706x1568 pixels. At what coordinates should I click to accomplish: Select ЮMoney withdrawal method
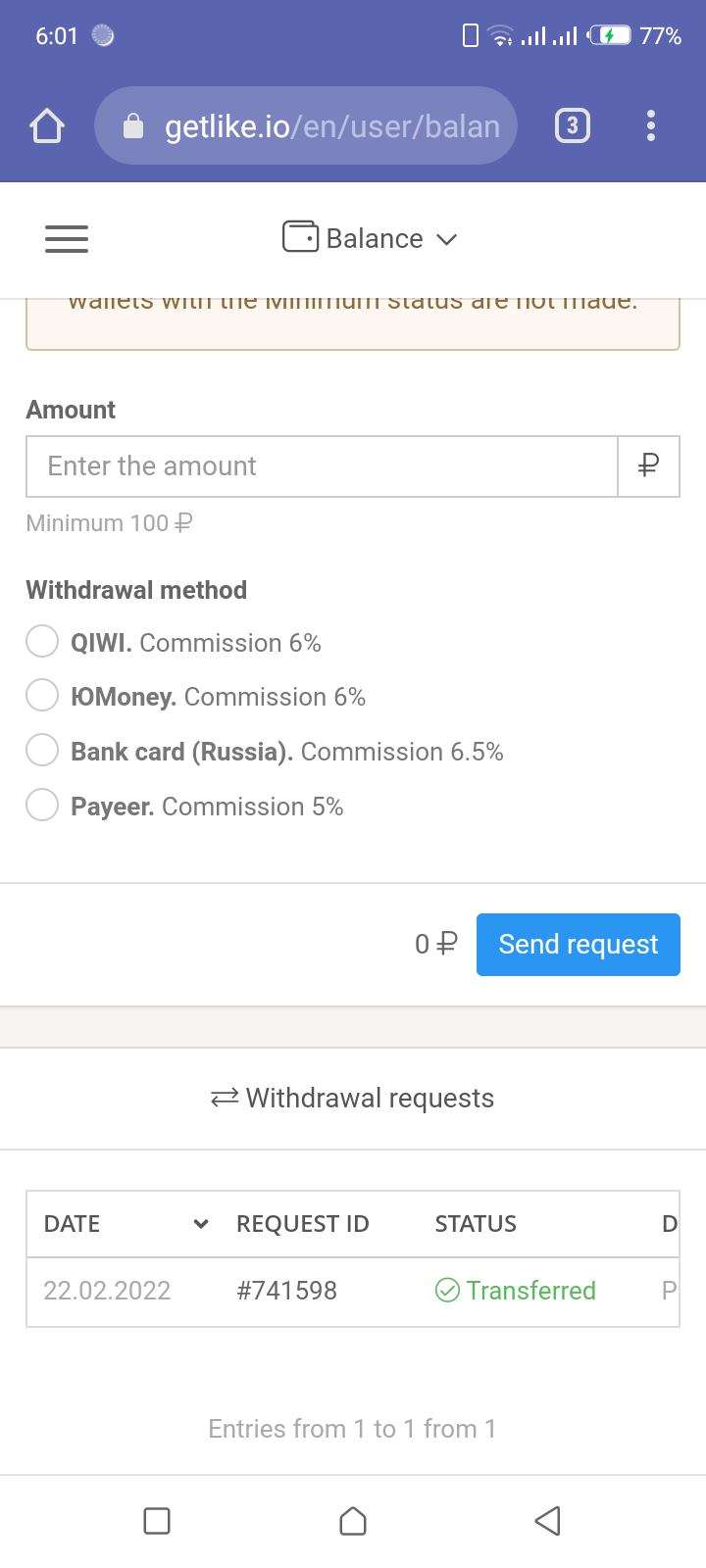coord(42,696)
